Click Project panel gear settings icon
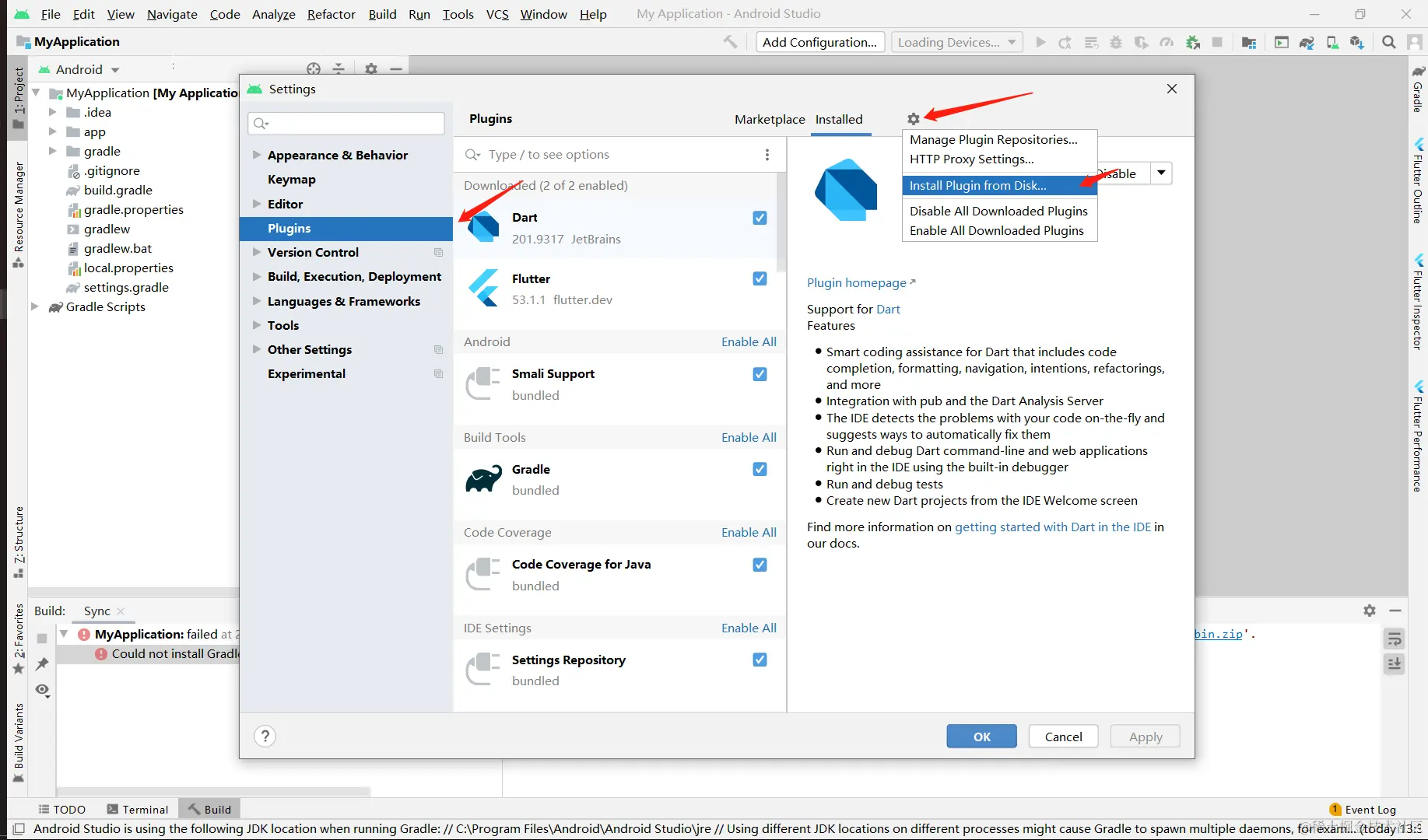This screenshot has height=840, width=1428. 371,69
